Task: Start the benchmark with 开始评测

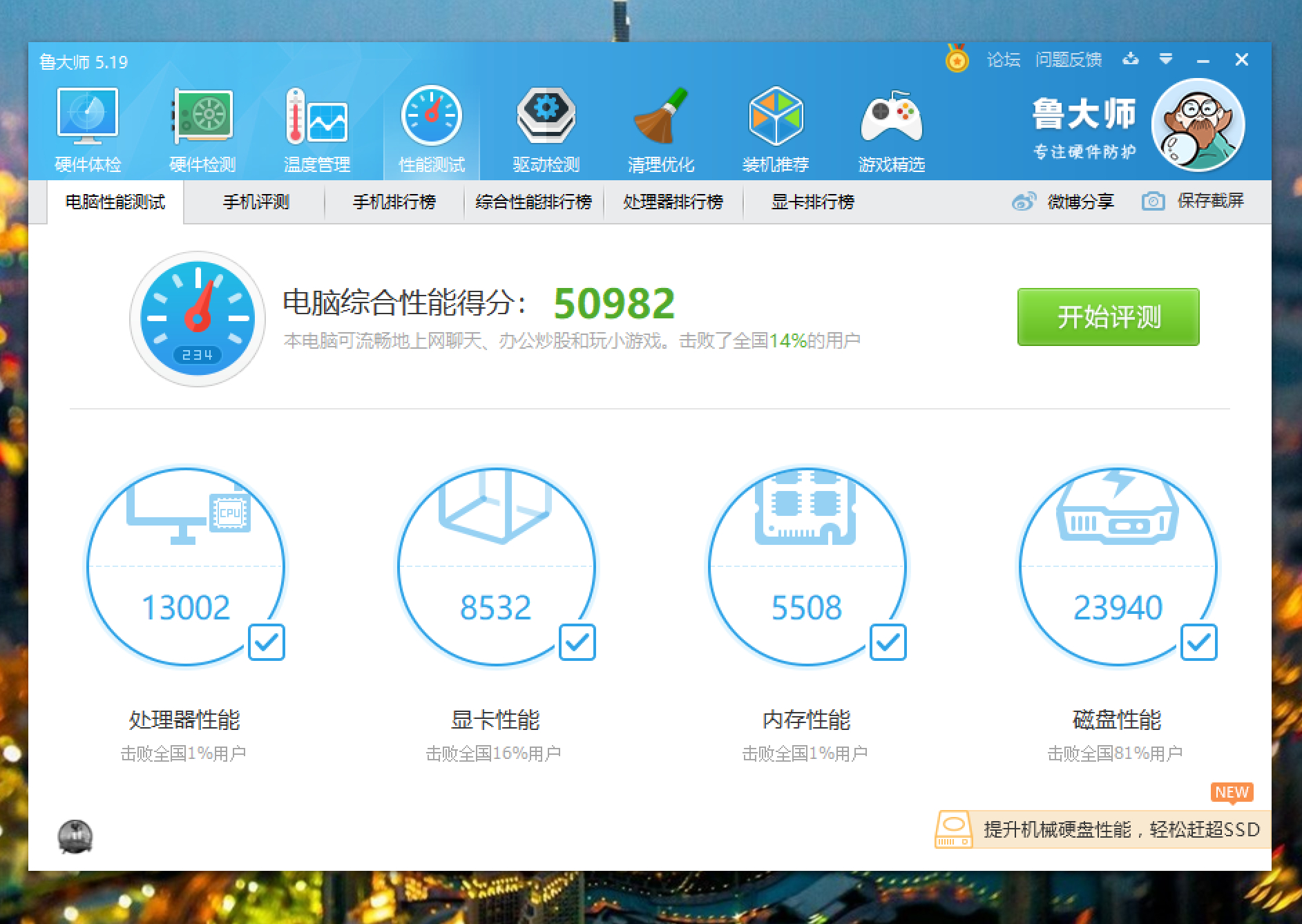Action: [x=1109, y=317]
